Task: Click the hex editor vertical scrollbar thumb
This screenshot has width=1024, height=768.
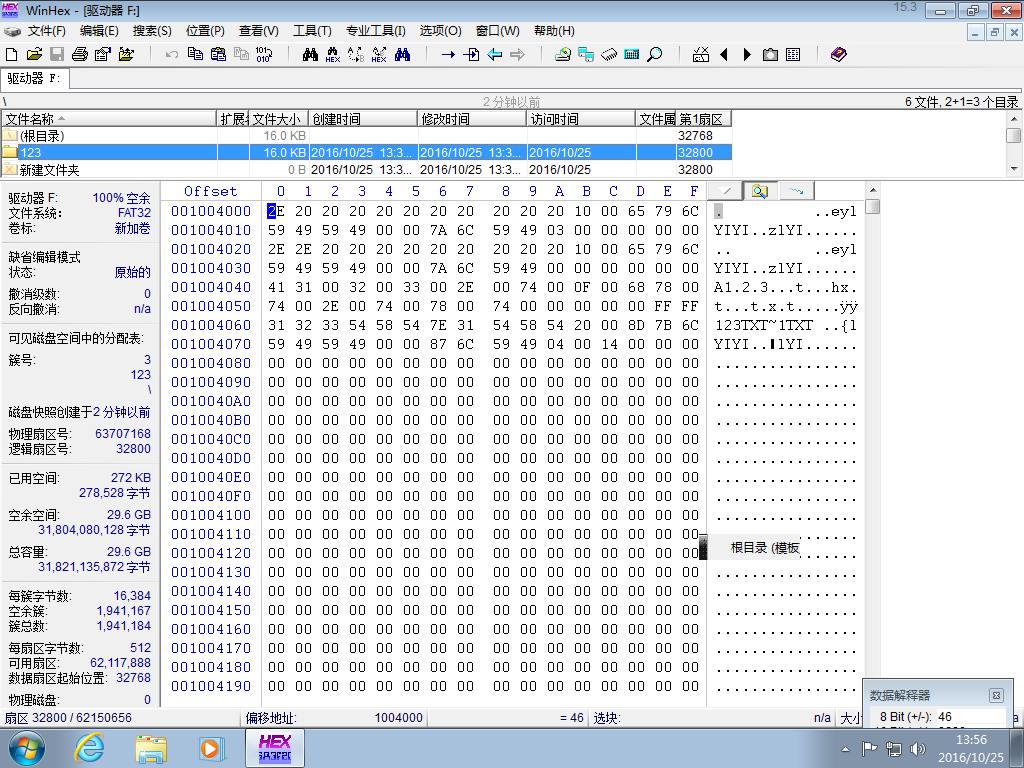Action: pyautogui.click(x=872, y=206)
